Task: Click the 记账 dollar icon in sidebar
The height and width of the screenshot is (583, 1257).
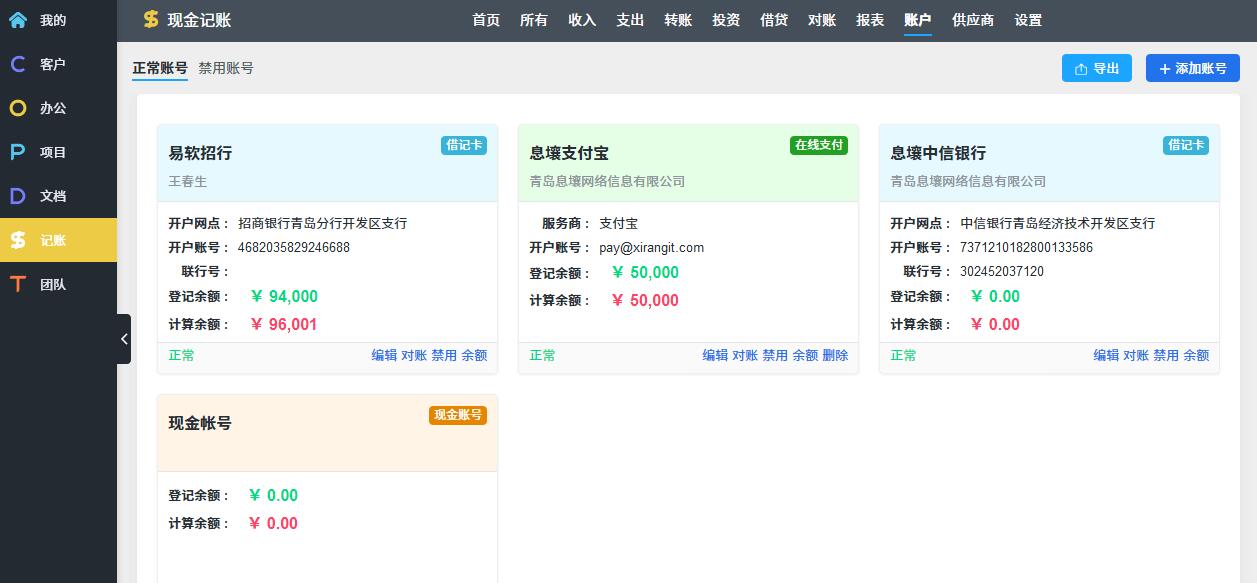Action: (x=18, y=240)
